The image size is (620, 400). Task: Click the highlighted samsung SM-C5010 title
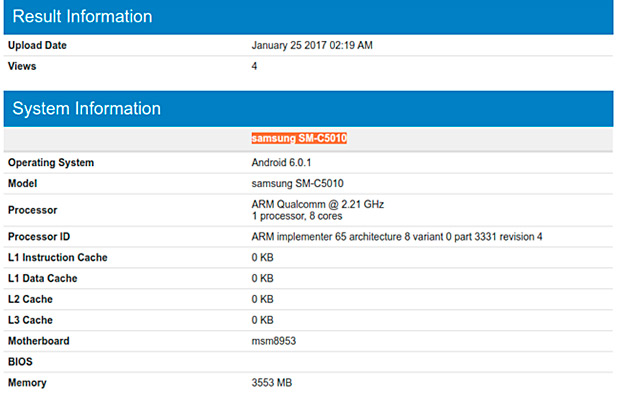(x=298, y=138)
